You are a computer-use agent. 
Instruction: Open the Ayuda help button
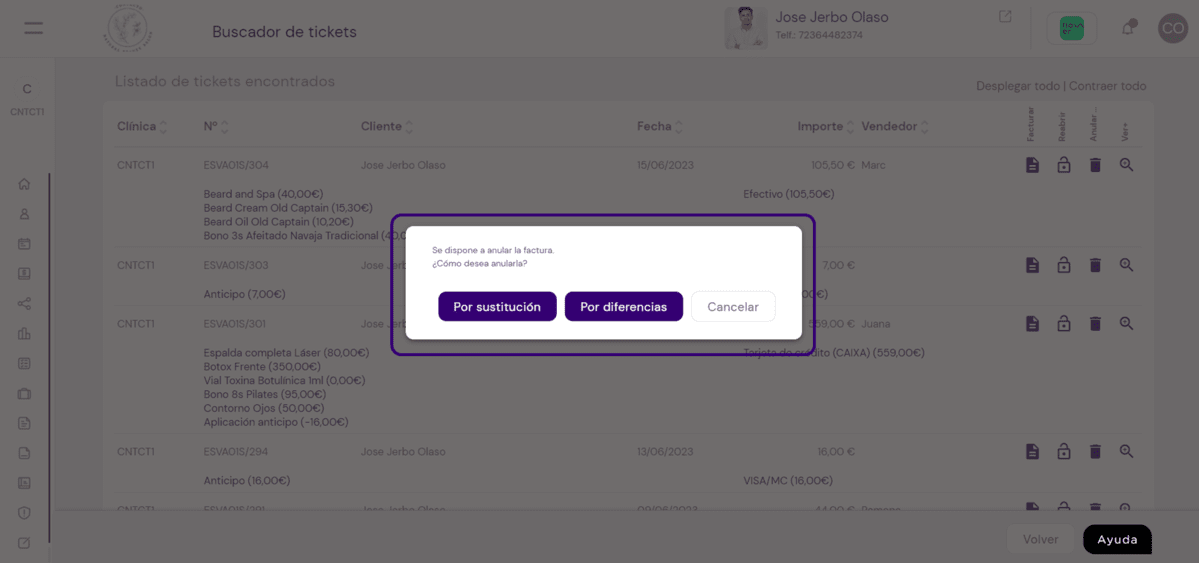click(1117, 539)
